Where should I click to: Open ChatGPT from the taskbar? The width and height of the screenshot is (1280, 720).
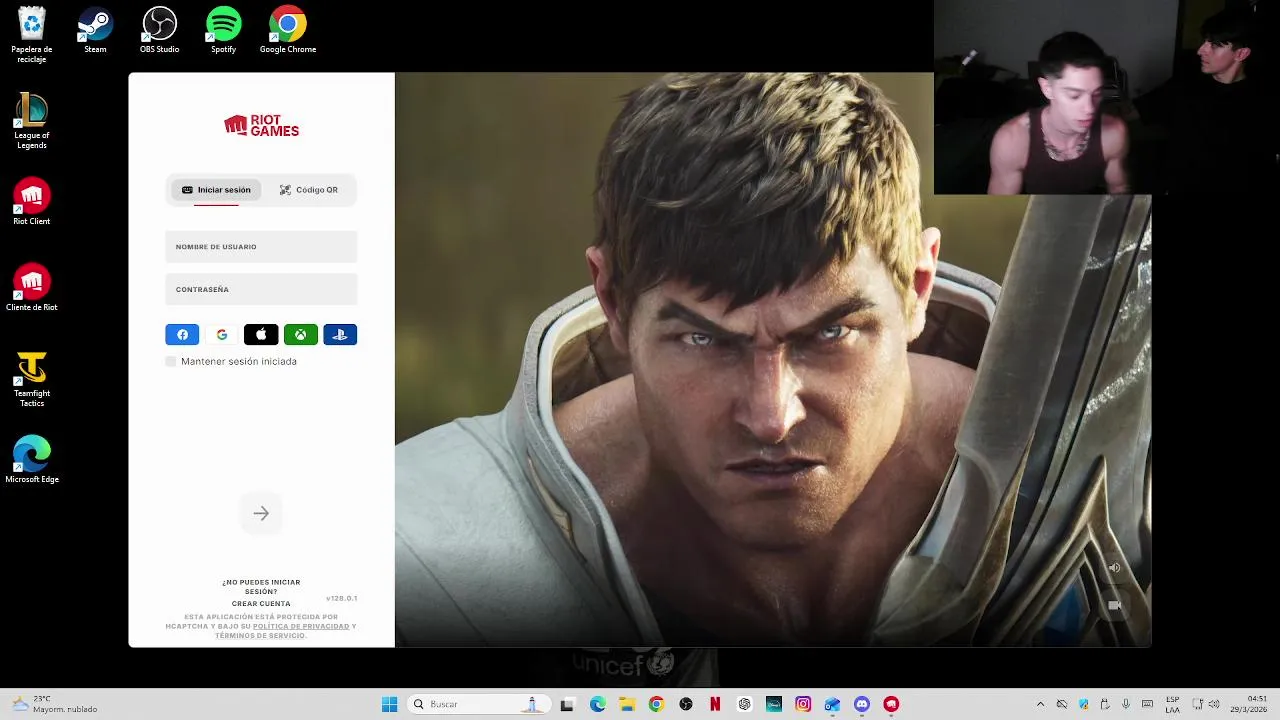pyautogui.click(x=744, y=704)
